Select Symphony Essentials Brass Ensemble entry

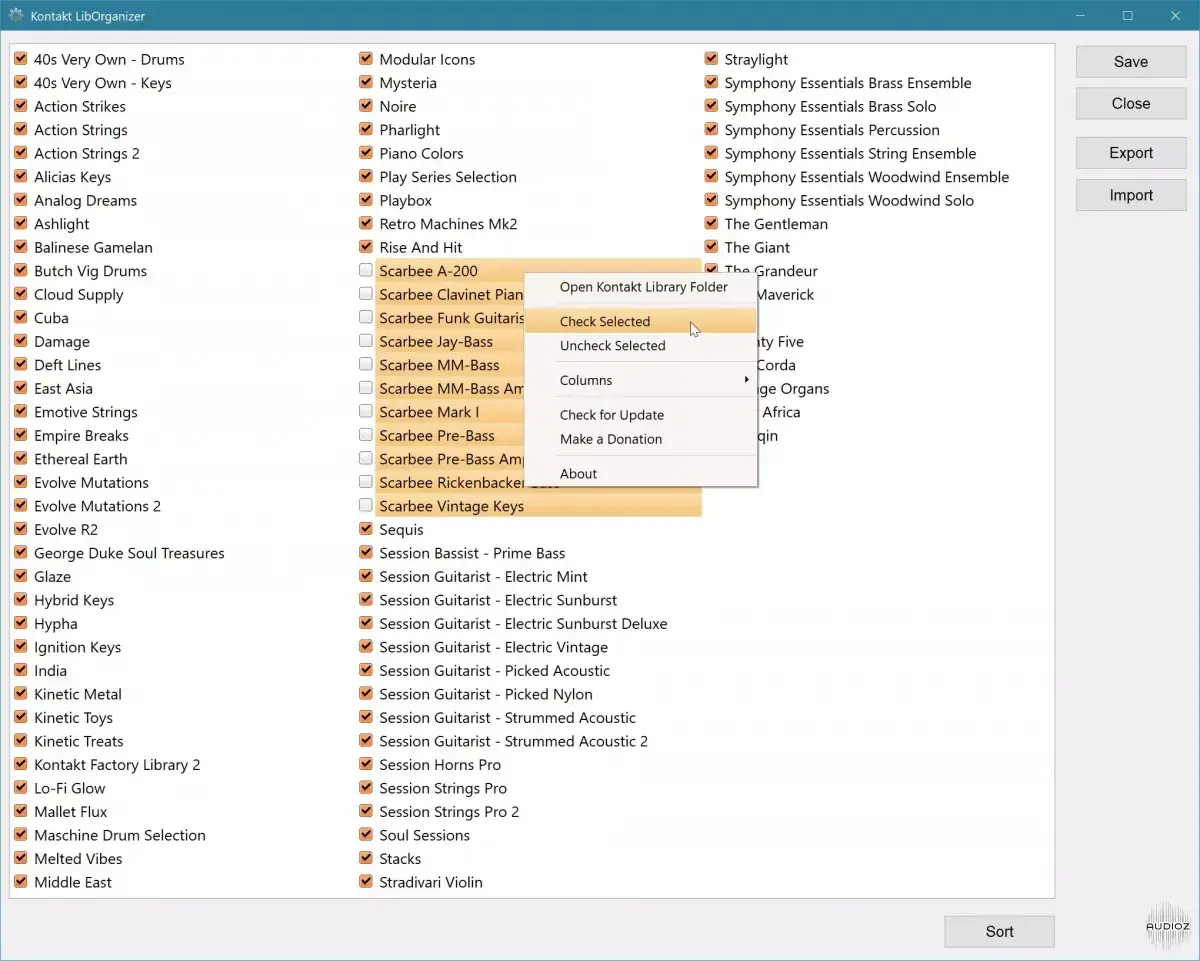click(x=847, y=83)
